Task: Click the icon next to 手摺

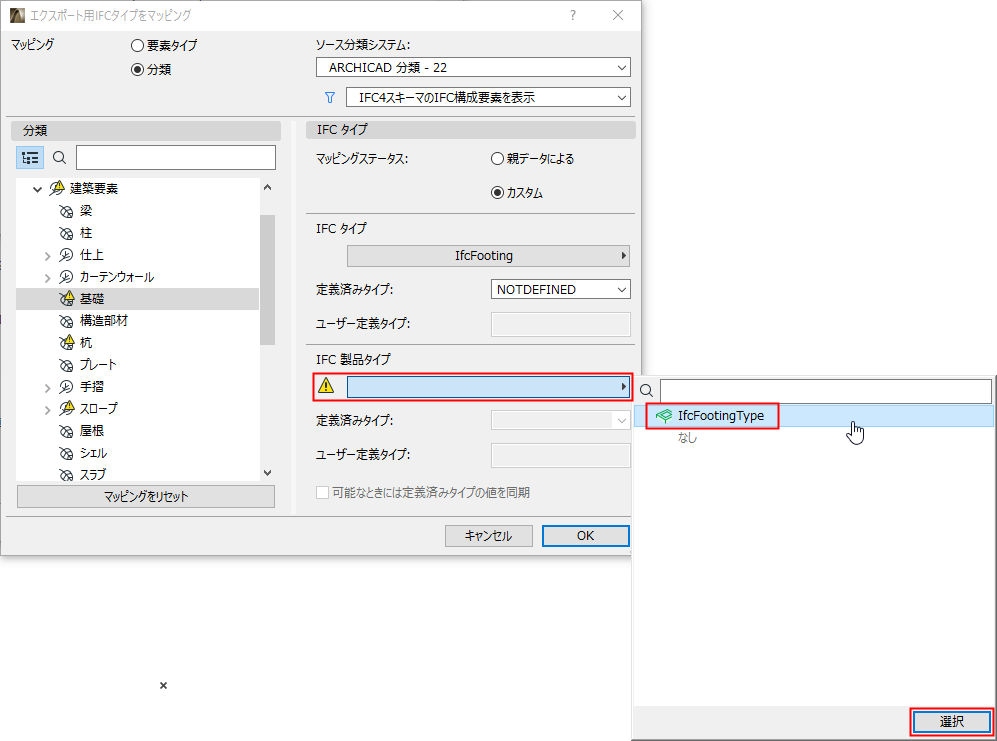Action: [66, 387]
